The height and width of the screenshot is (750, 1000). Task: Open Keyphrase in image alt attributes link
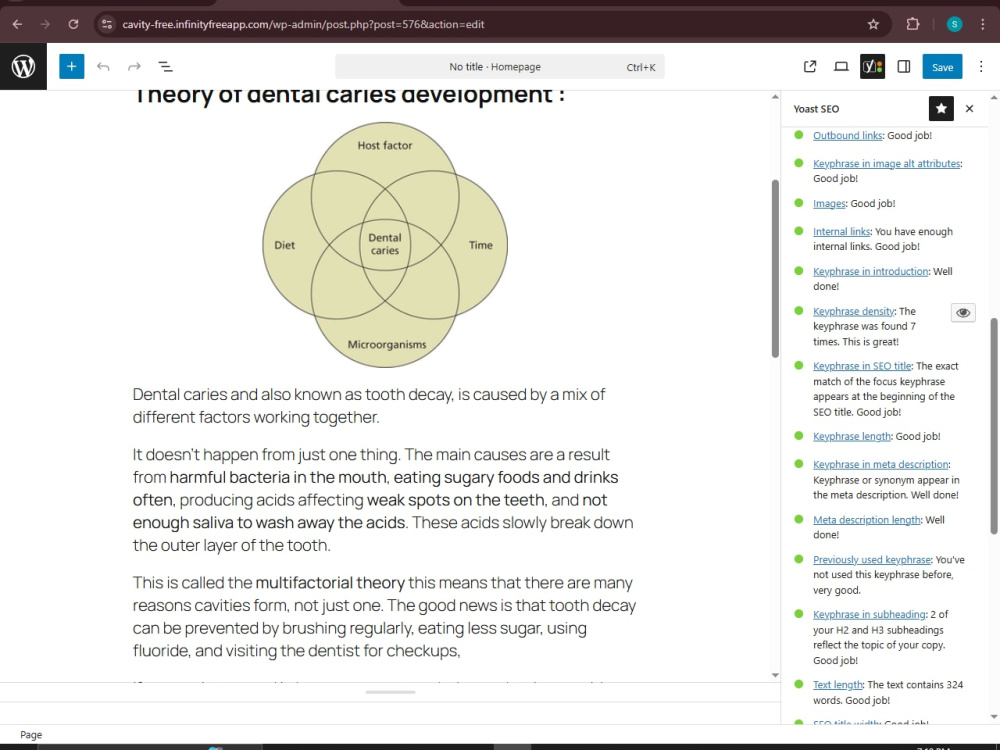point(886,163)
